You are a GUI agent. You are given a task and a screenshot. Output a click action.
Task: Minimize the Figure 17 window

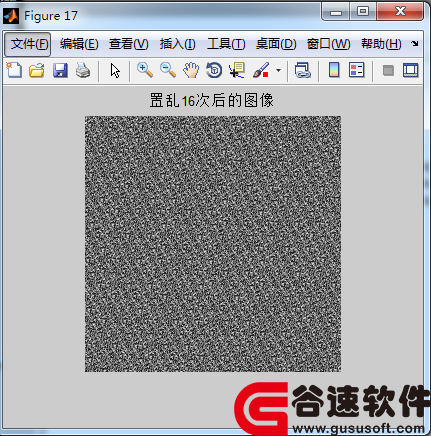pyautogui.click(x=336, y=12)
